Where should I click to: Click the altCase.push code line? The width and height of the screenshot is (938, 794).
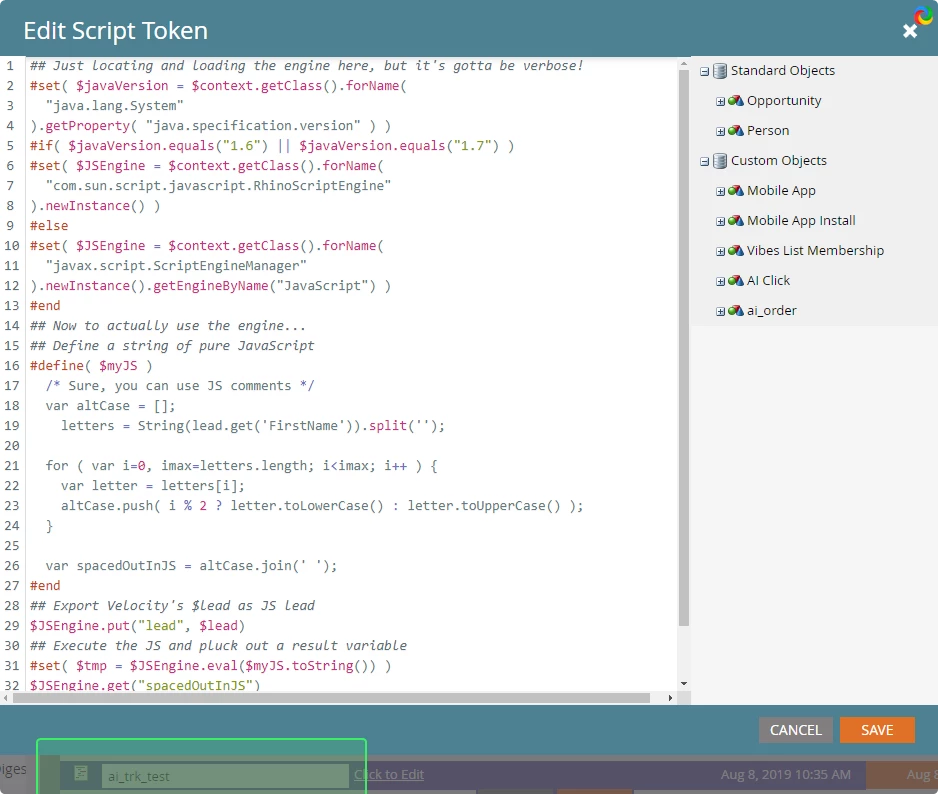(322, 506)
